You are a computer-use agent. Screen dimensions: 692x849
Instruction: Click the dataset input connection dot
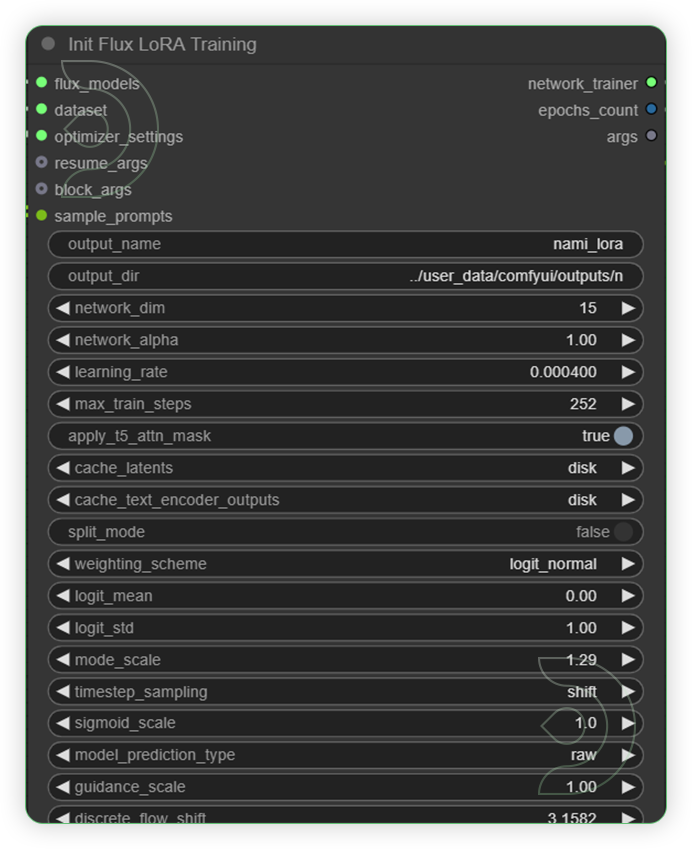(x=41, y=110)
